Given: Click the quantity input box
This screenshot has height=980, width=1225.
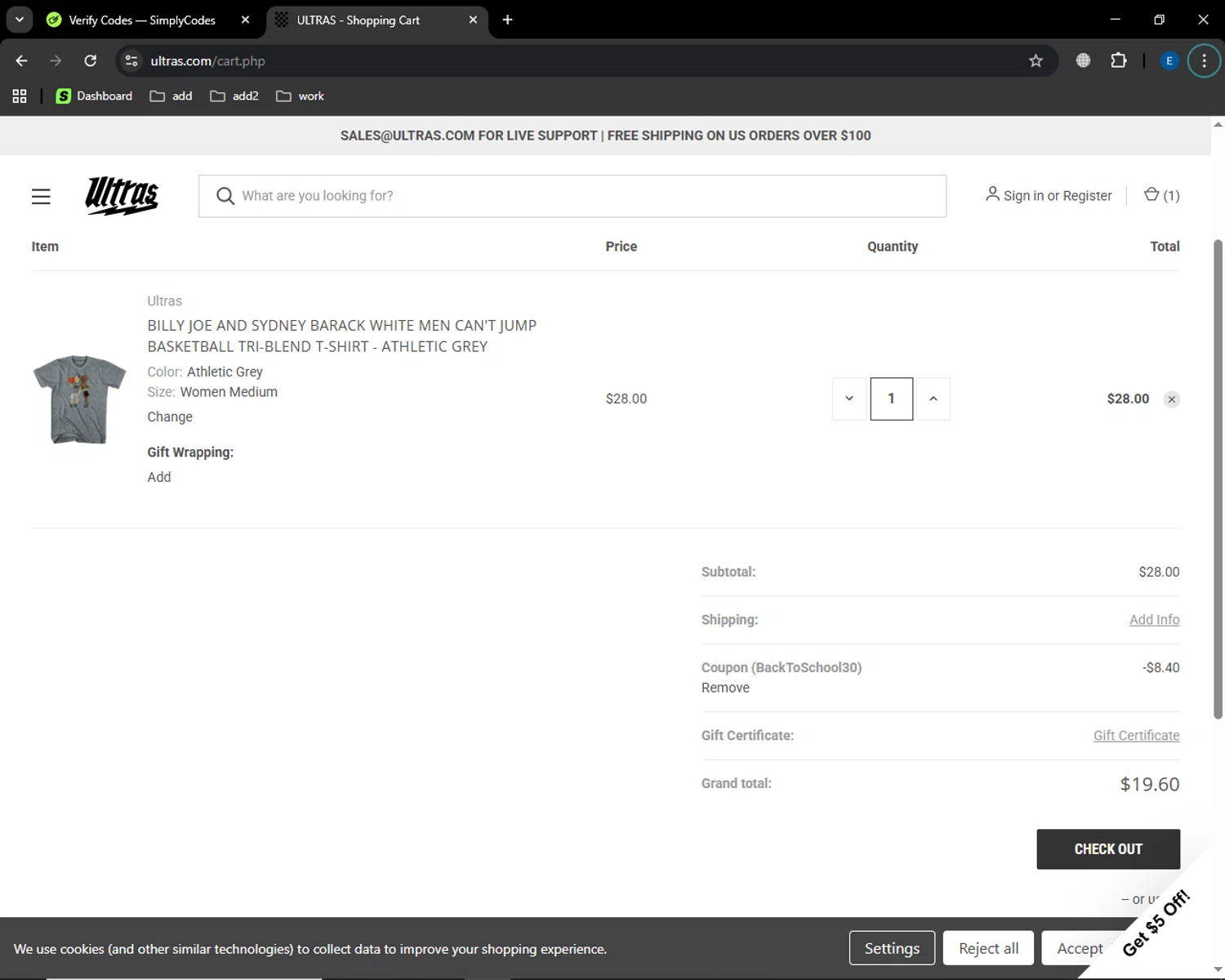Looking at the screenshot, I should (x=891, y=399).
